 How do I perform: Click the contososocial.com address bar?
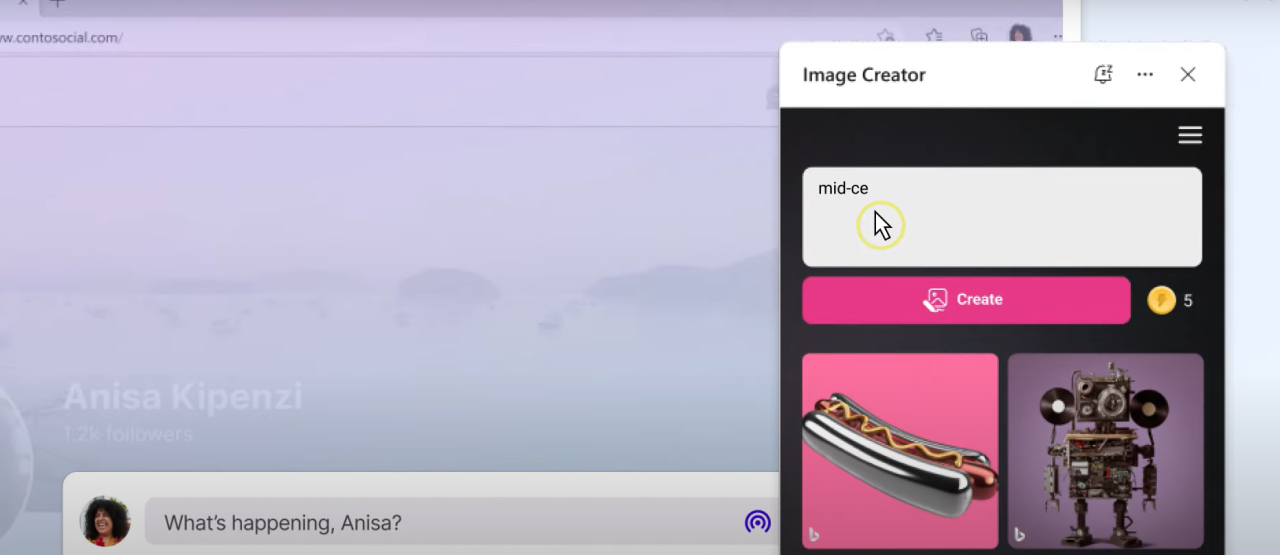tap(300, 38)
